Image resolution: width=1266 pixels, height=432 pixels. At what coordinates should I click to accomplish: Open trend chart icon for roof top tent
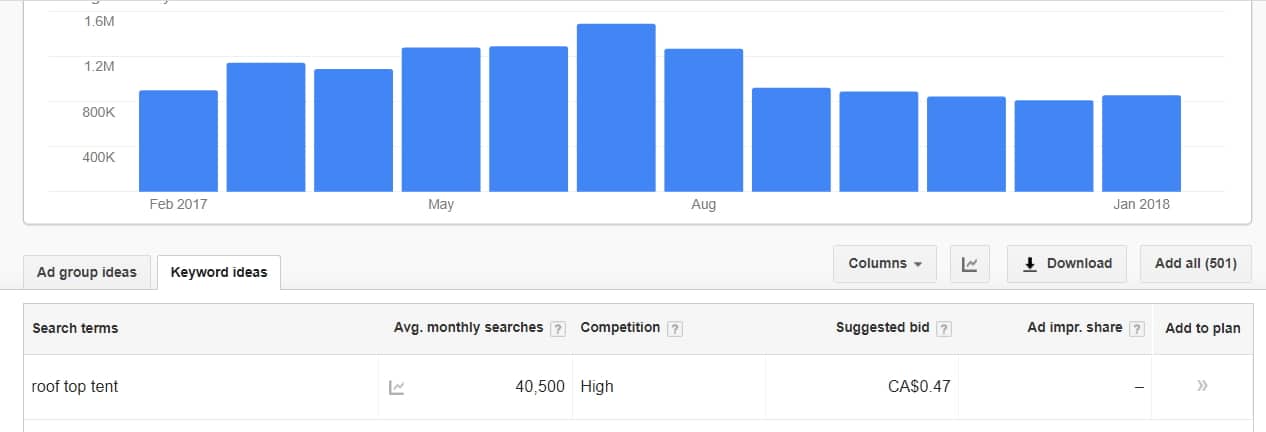[397, 387]
